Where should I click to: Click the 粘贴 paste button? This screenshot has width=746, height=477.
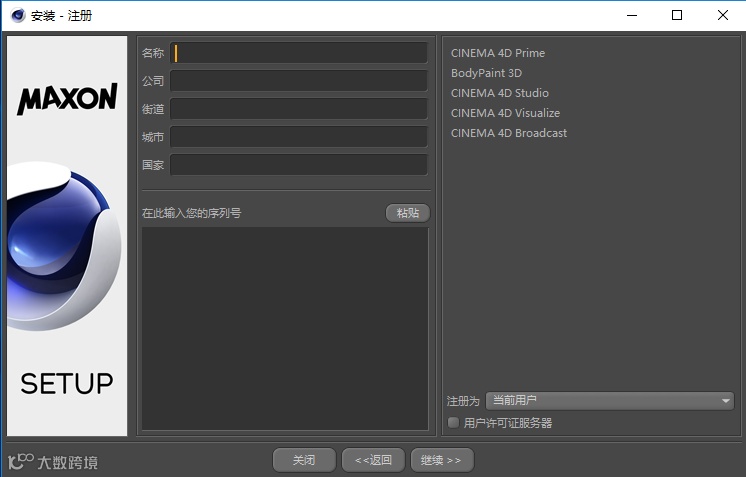tap(408, 213)
